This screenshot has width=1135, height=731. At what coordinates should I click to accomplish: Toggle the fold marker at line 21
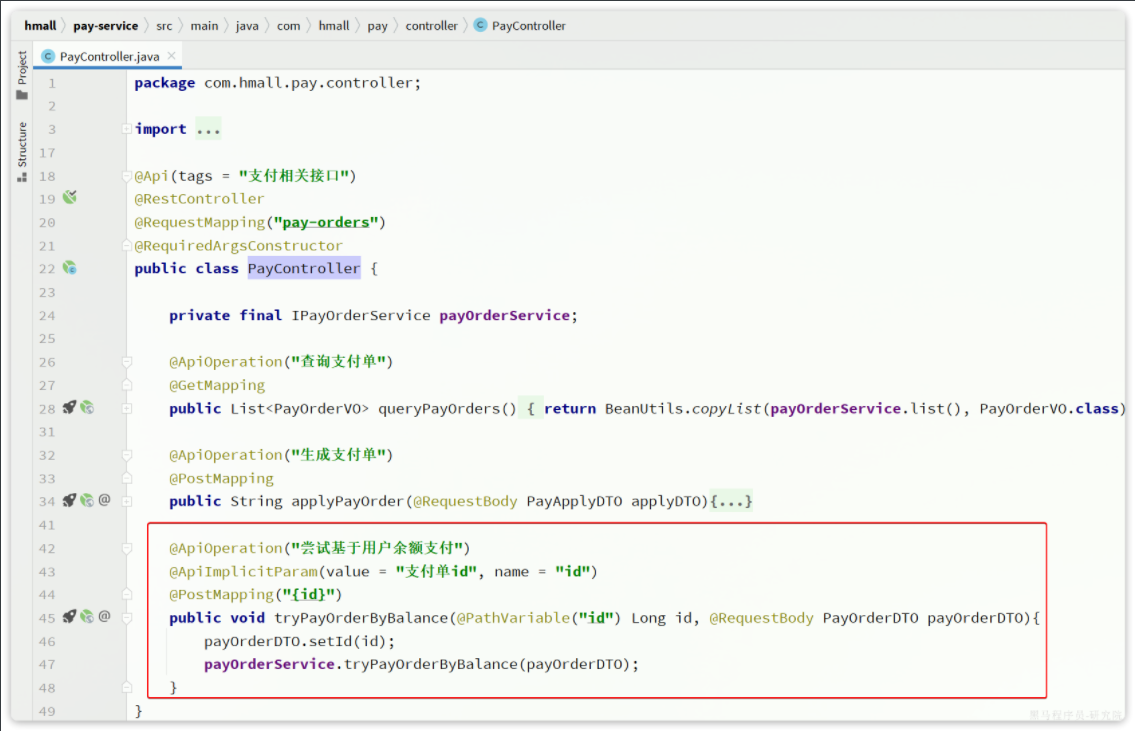(x=127, y=245)
